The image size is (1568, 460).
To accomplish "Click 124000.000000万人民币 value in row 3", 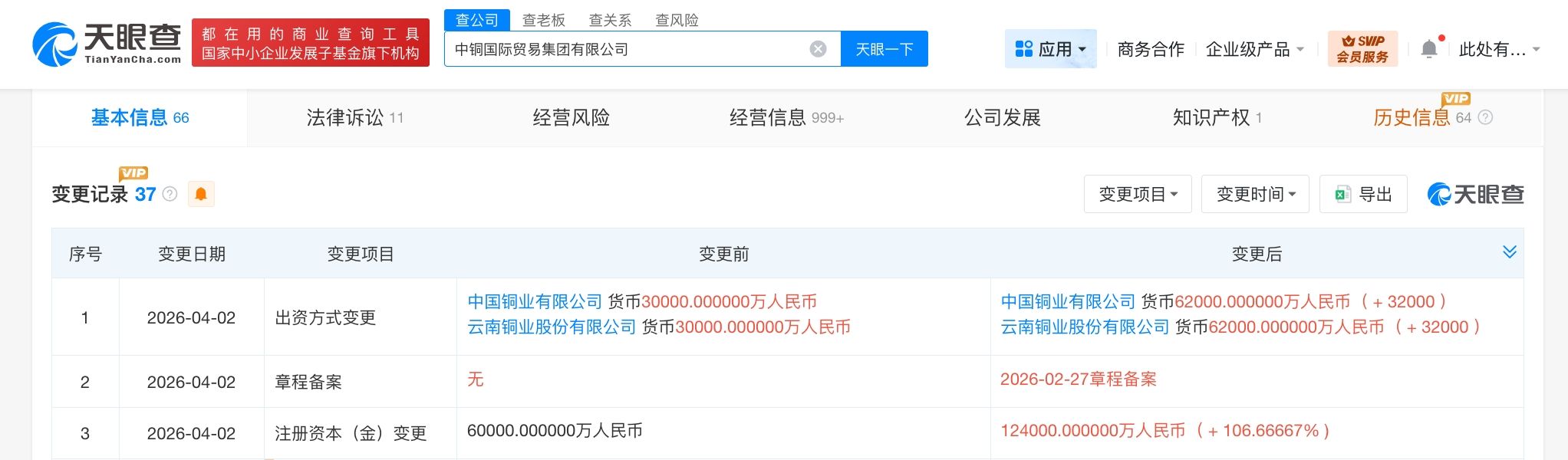I will (x=1092, y=431).
